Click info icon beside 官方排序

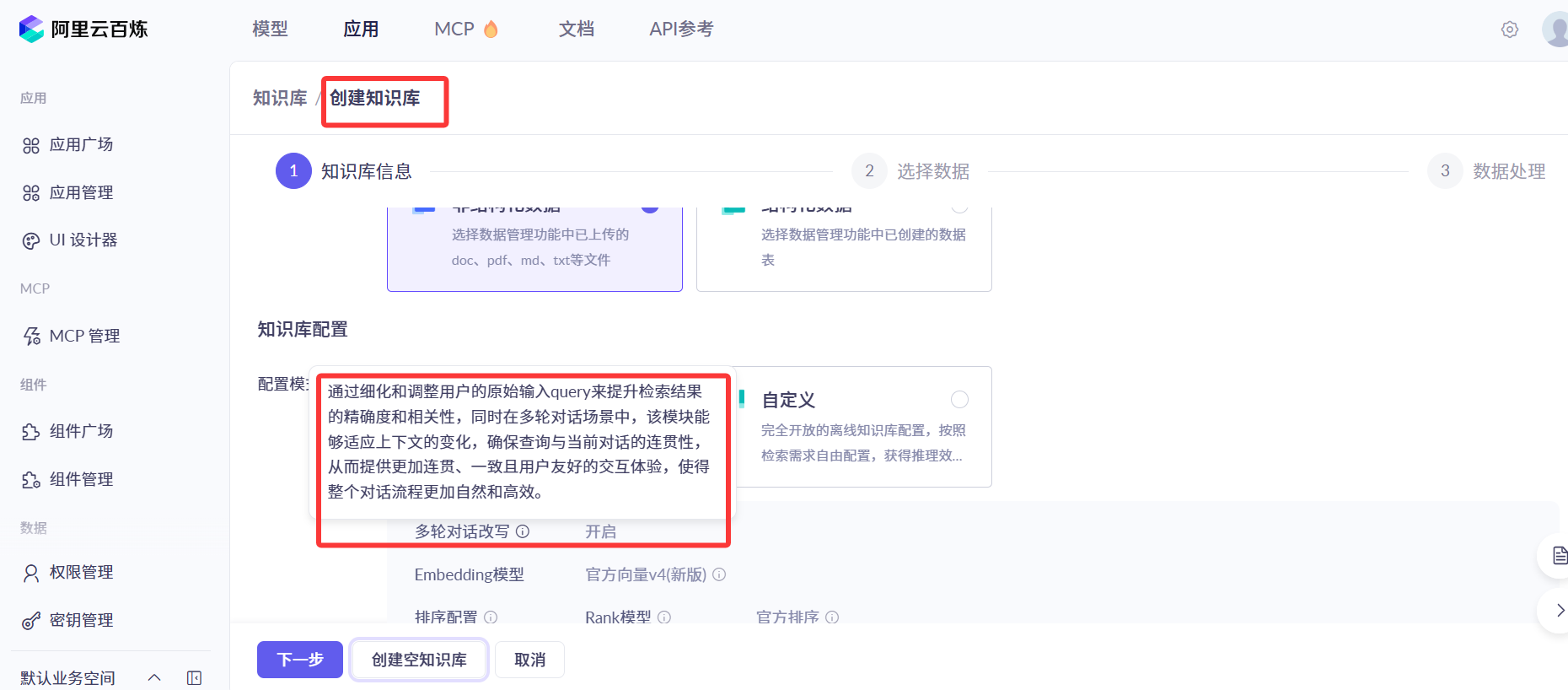click(832, 617)
